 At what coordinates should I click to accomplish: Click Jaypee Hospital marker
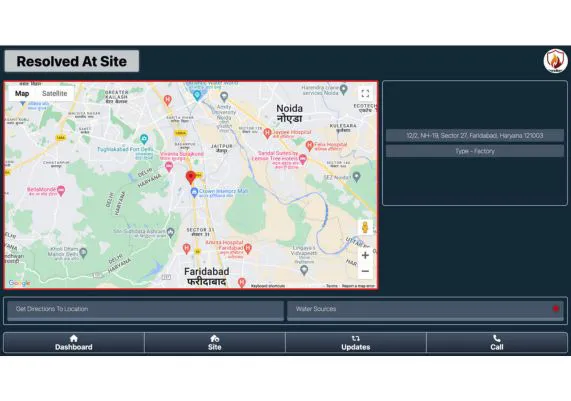[x=267, y=133]
